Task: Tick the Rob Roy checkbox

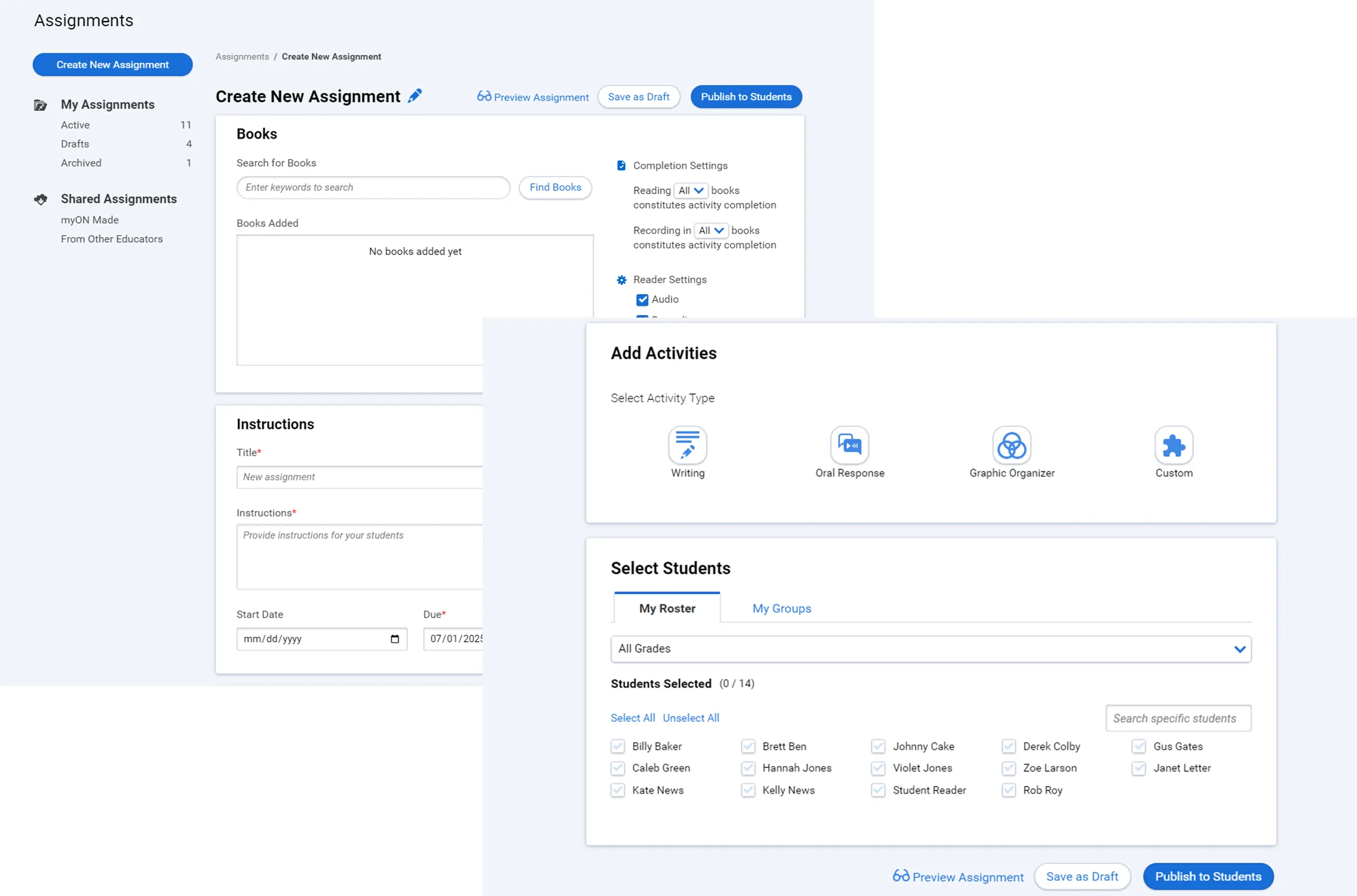Action: (x=1008, y=790)
